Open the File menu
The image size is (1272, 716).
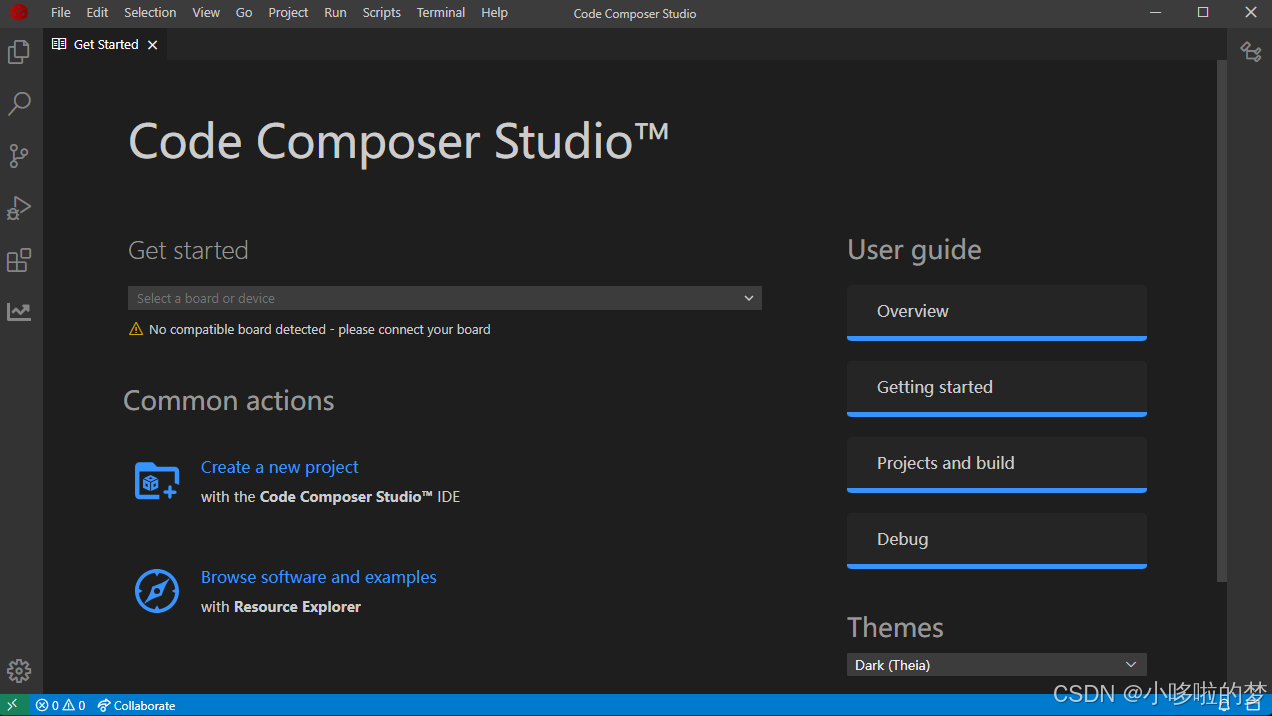click(x=61, y=13)
